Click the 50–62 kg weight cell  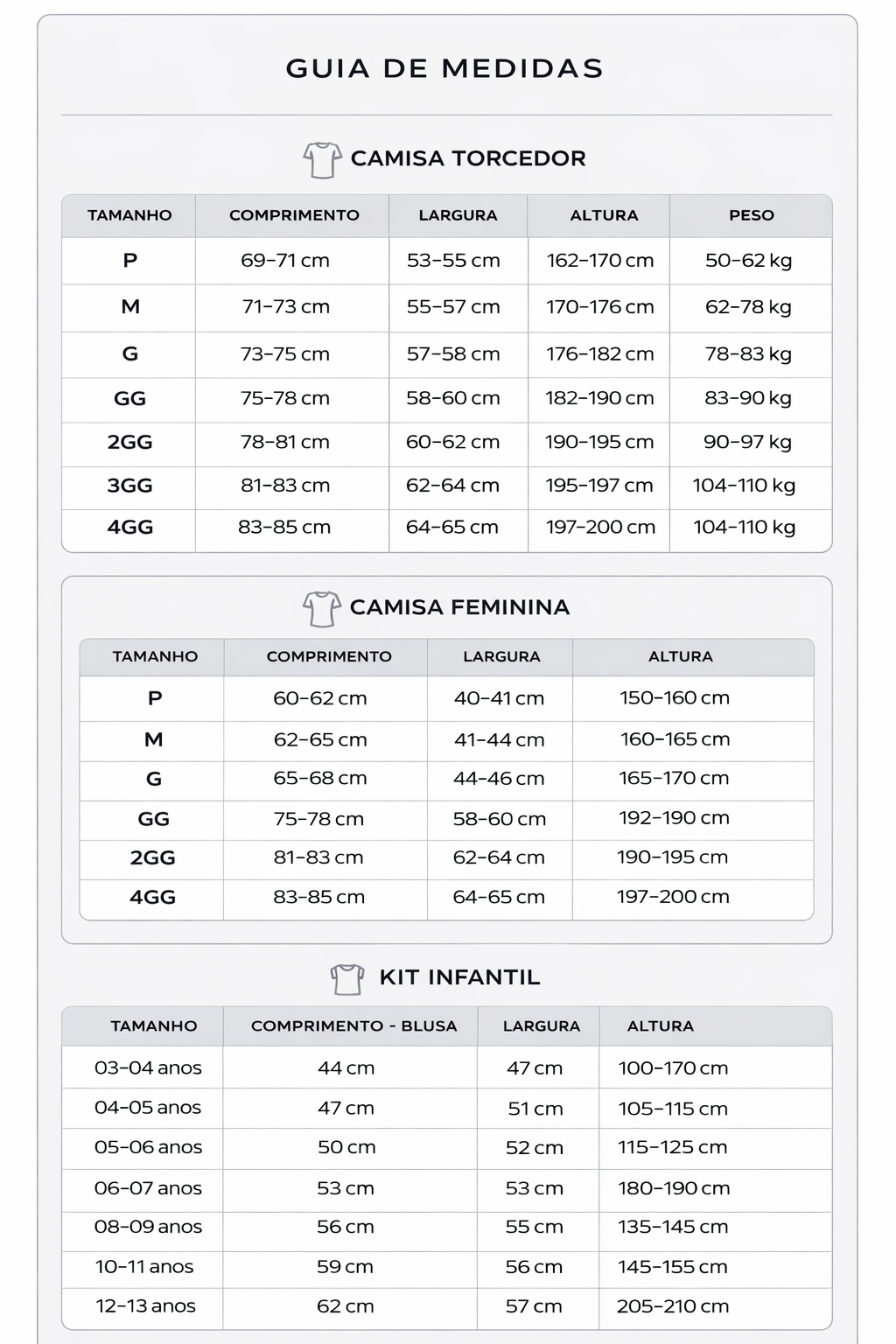tap(749, 261)
